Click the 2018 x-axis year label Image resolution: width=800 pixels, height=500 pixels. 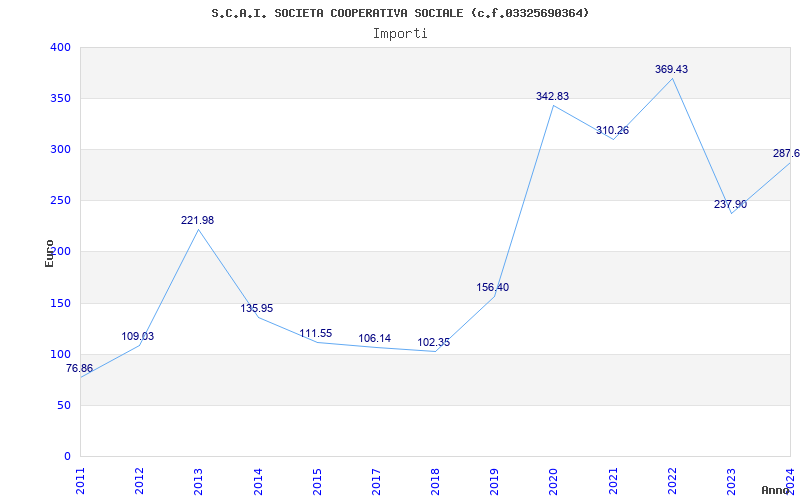(435, 481)
